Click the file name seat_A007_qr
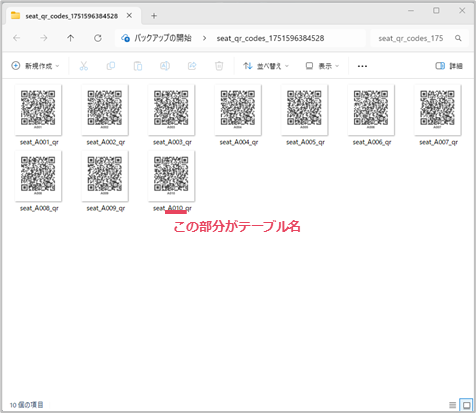Image resolution: width=476 pixels, height=413 pixels. (439, 142)
